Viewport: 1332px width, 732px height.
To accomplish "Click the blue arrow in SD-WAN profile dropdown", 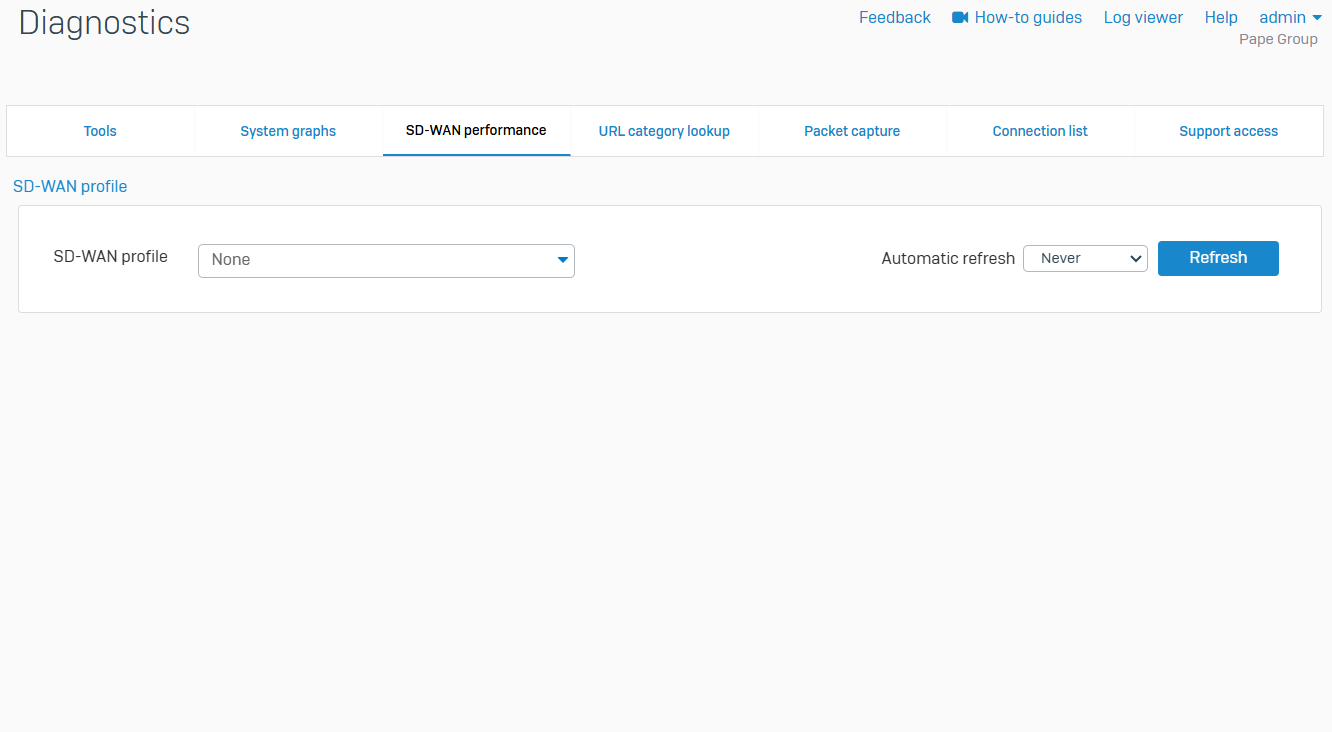I will coord(562,260).
